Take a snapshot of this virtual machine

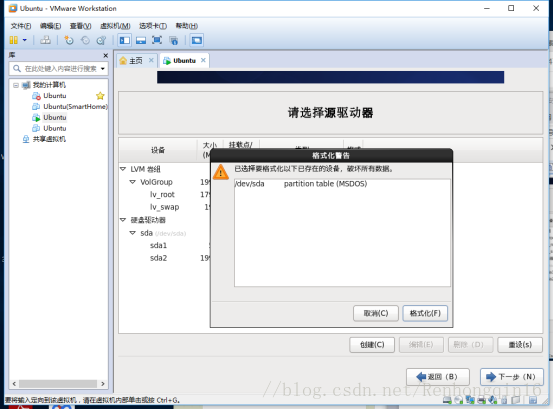point(69,40)
